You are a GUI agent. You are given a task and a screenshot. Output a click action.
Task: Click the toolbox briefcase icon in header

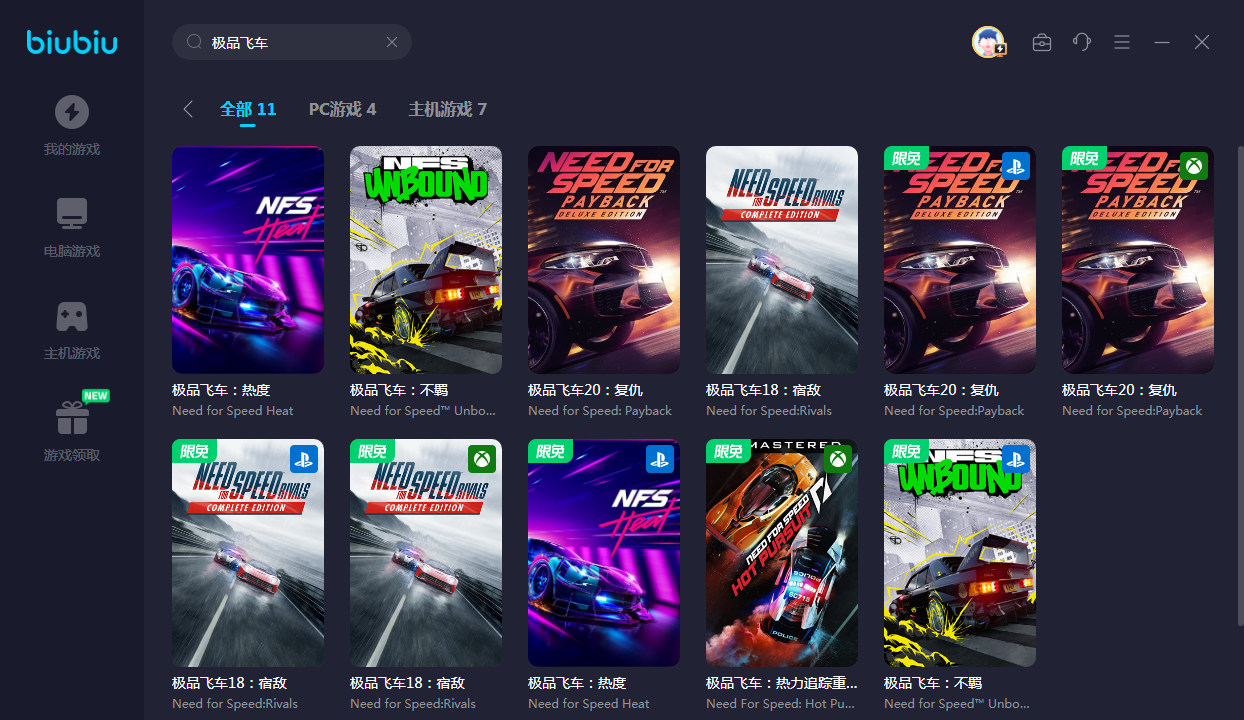tap(1041, 42)
